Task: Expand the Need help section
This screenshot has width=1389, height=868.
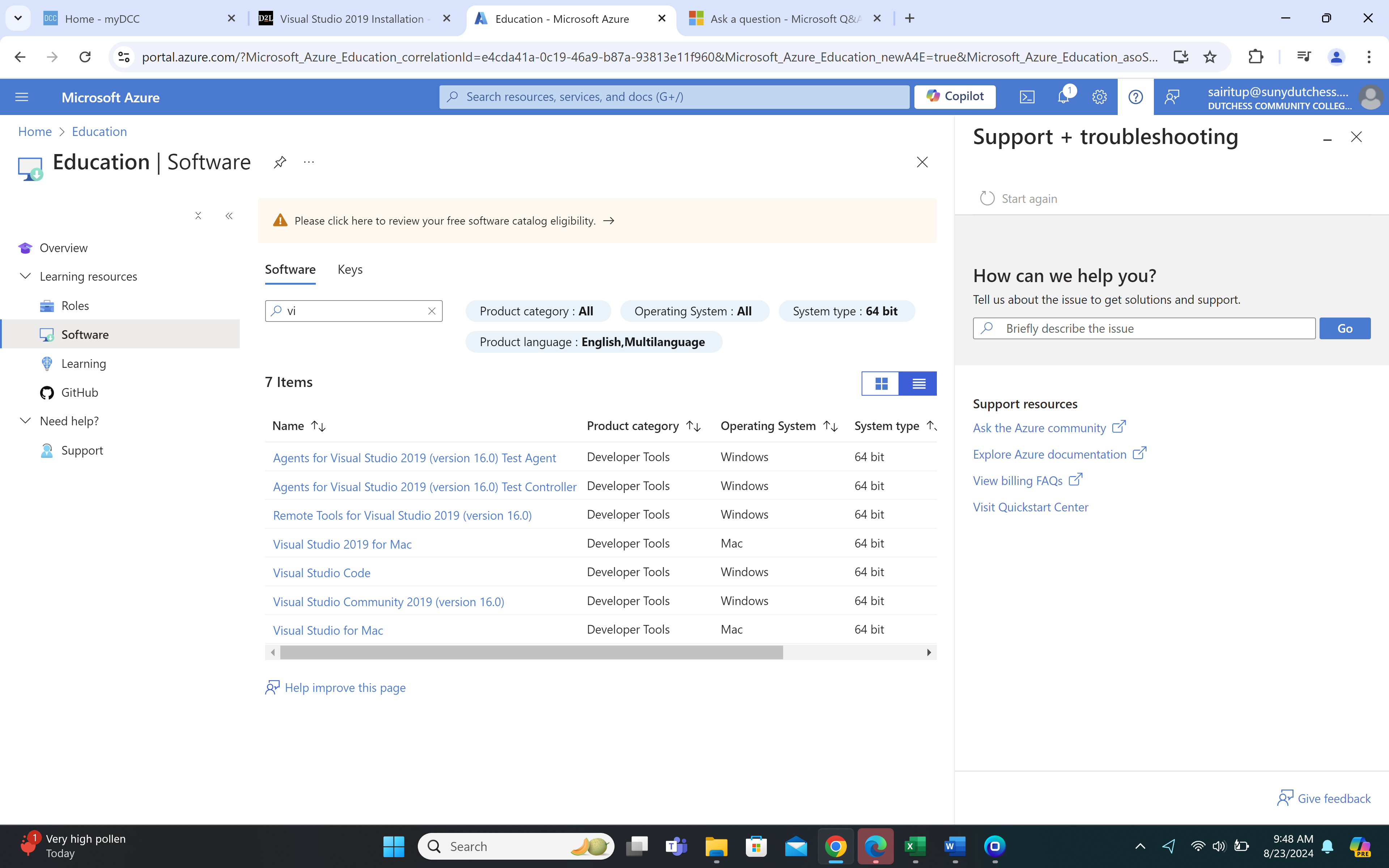Action: click(25, 421)
